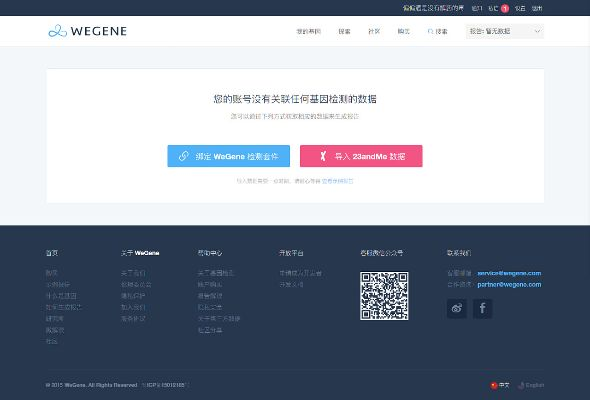The height and width of the screenshot is (400, 590).
Task: Open the ICP registration number link
Action: coord(165,385)
